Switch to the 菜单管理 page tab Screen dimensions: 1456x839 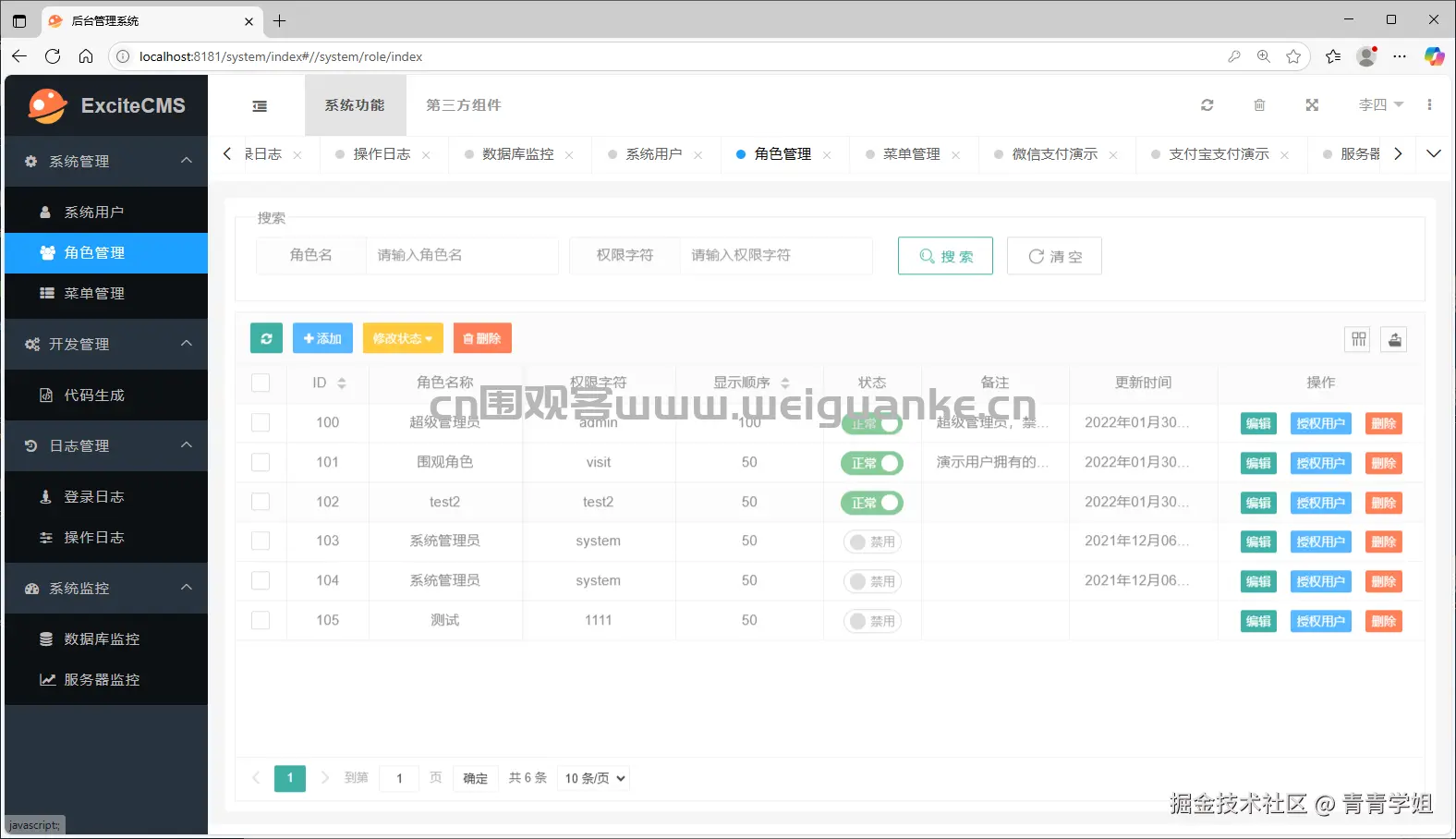click(x=911, y=154)
